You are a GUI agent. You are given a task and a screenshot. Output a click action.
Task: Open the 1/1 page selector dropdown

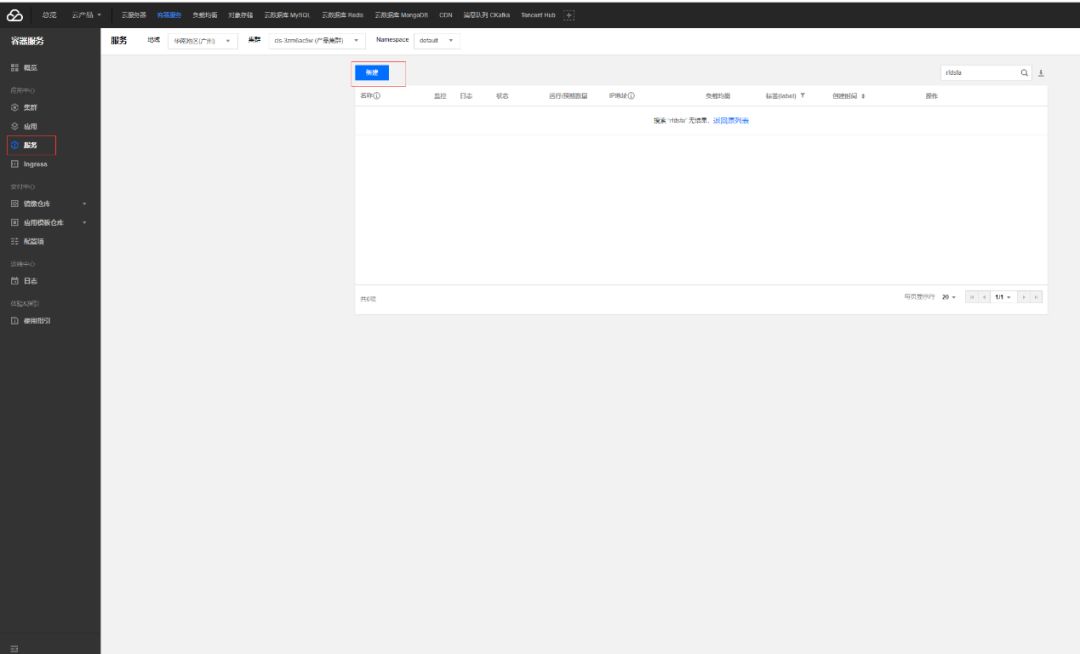(1003, 297)
